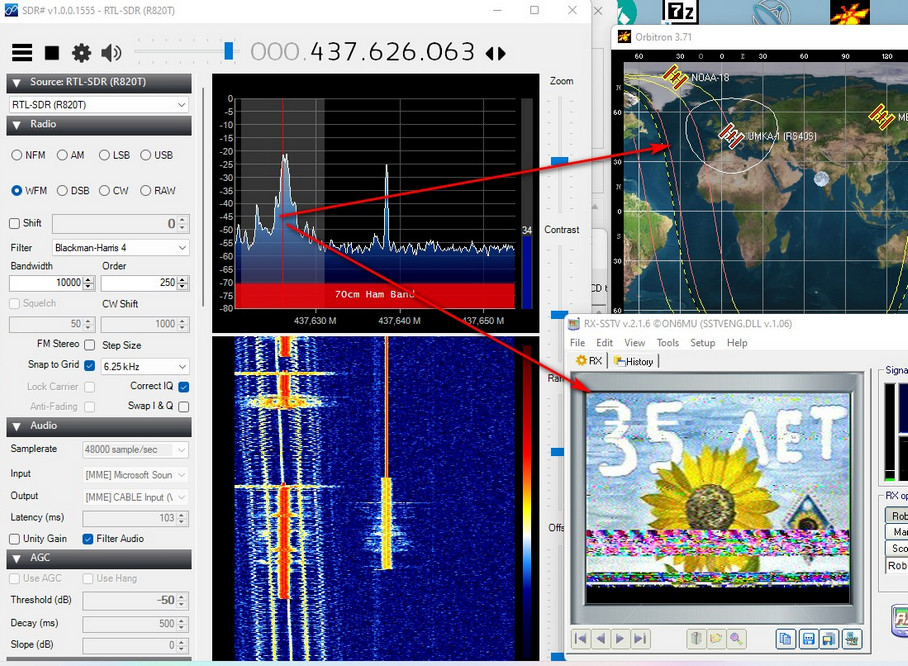Viewport: 908px width, 666px height.
Task: Uncheck Filter Audio checkbox
Action: pyautogui.click(x=88, y=539)
